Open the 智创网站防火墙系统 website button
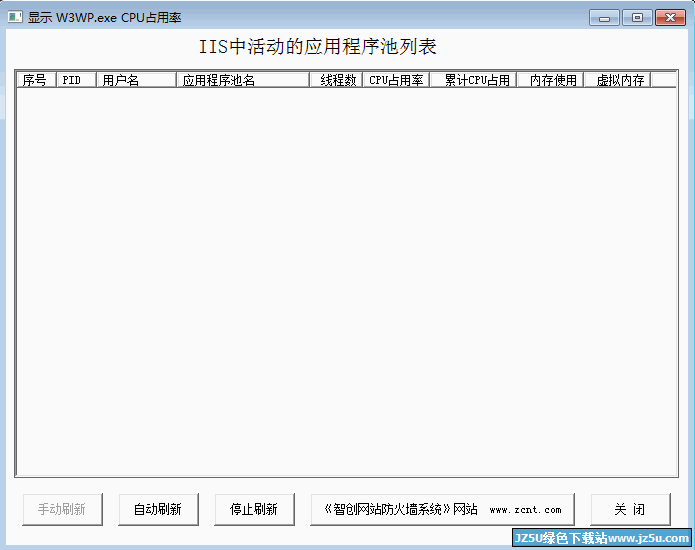Screen dimensions: 695x550 [x=442, y=509]
